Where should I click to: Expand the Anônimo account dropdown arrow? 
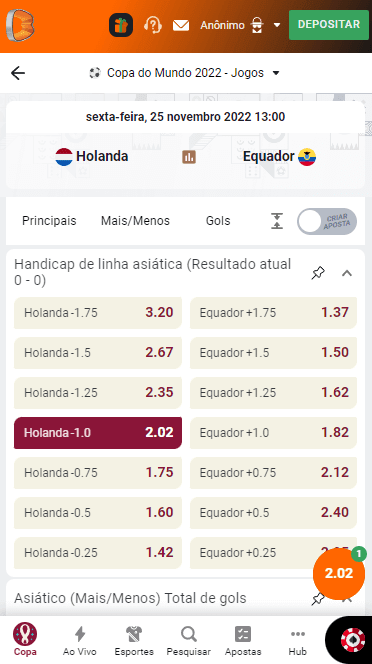click(x=277, y=25)
